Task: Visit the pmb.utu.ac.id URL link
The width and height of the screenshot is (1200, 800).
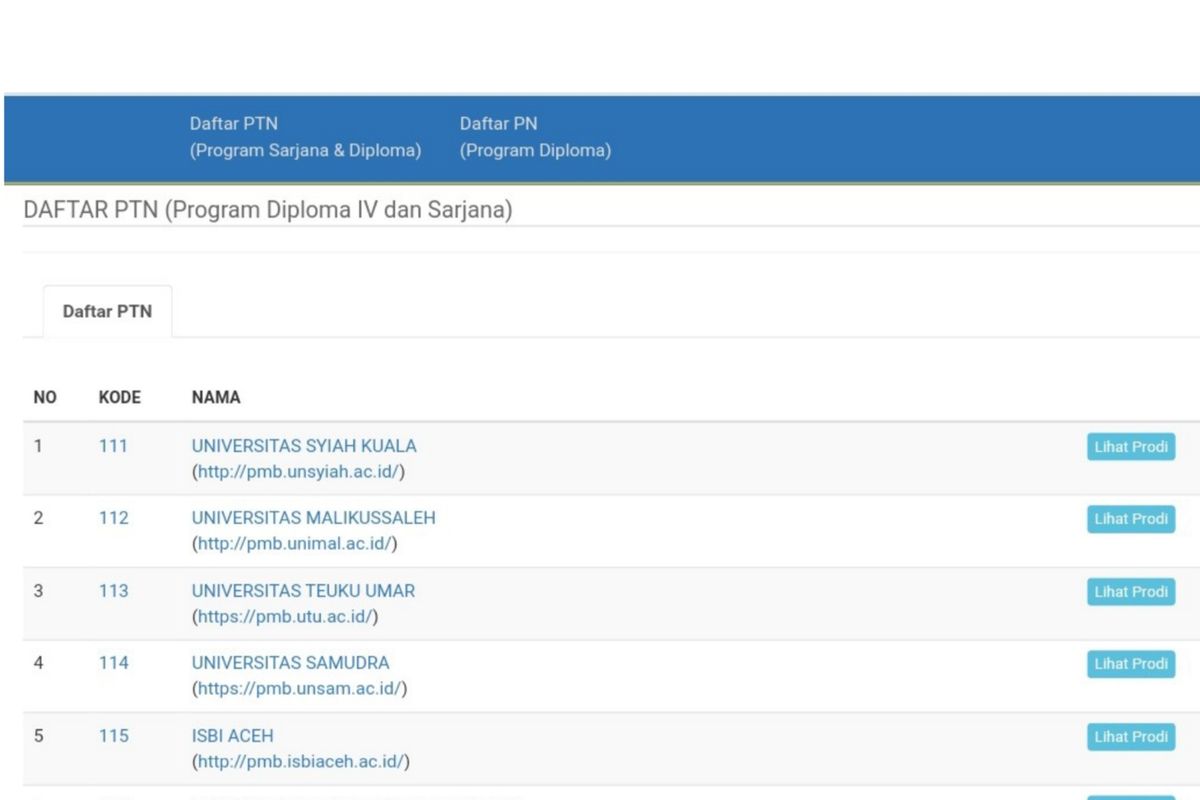Action: coord(287,617)
